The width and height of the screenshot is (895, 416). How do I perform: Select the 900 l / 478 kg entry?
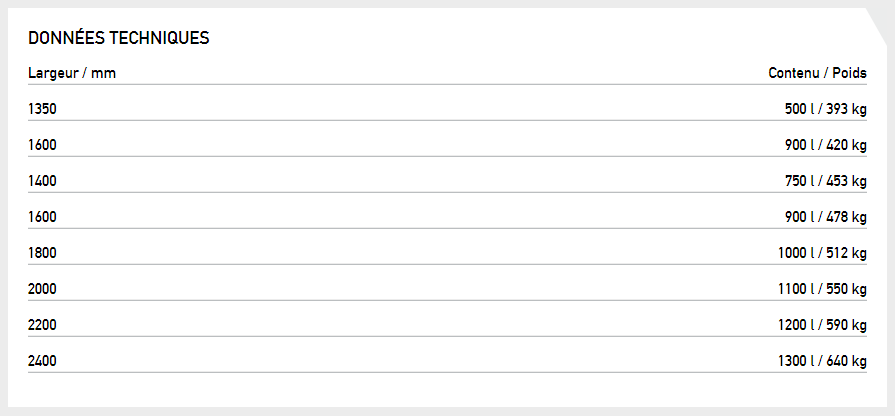tap(825, 217)
